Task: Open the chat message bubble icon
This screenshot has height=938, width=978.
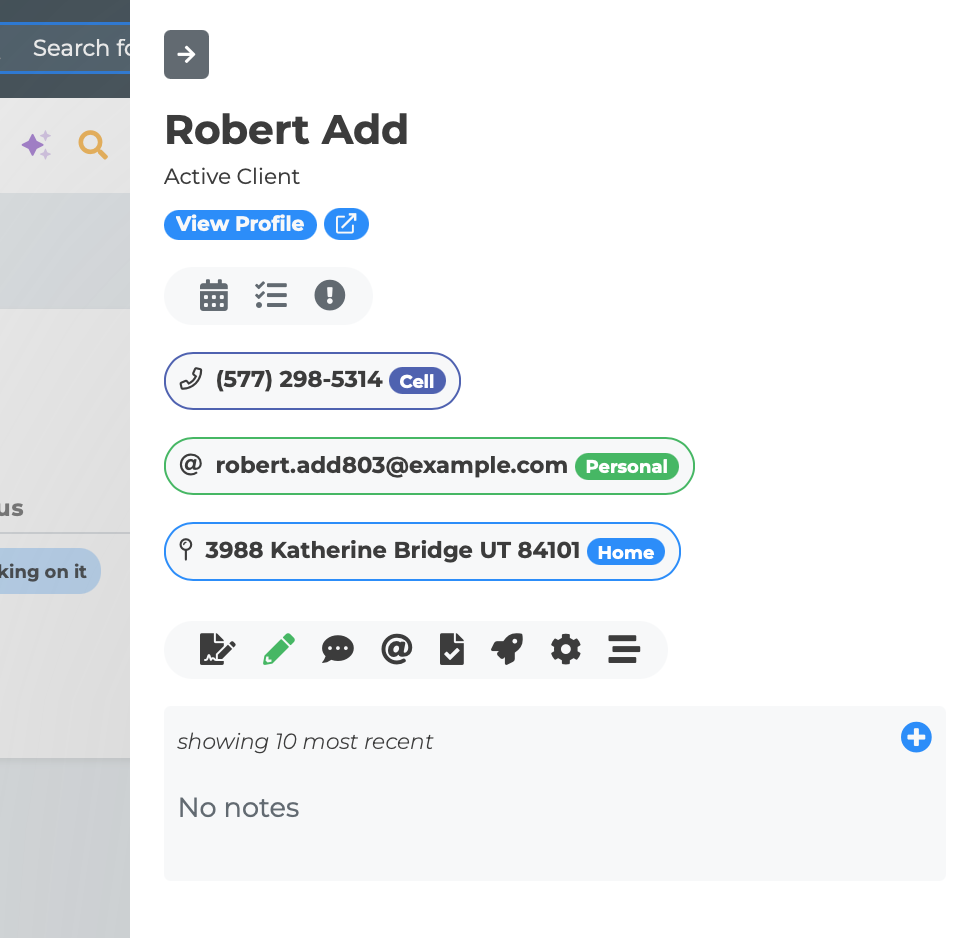Action: click(x=338, y=650)
